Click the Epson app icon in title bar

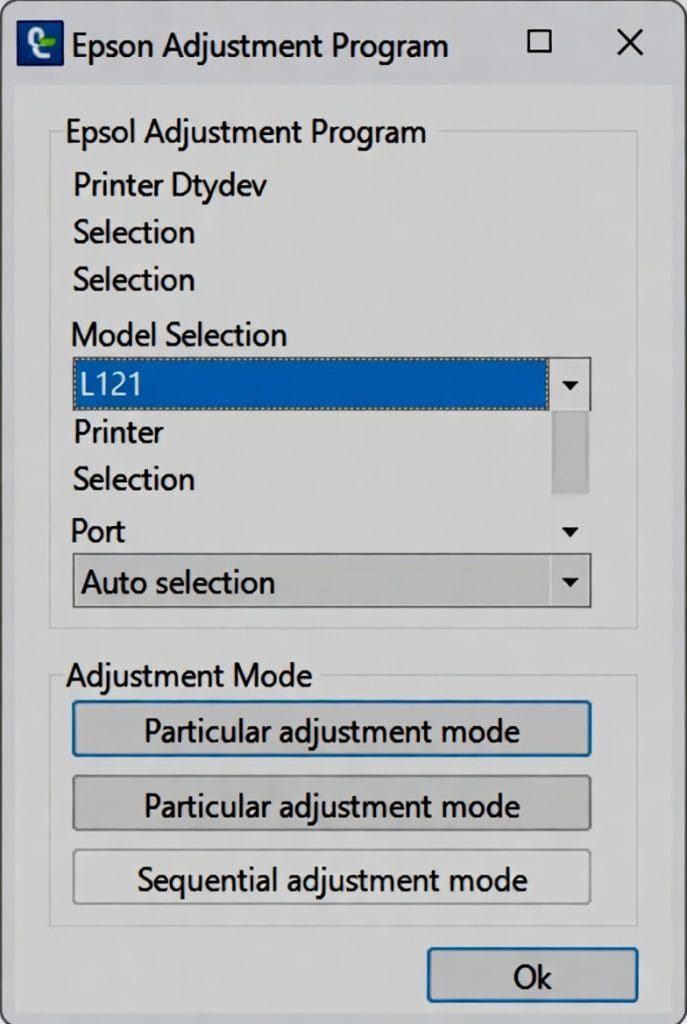[x=40, y=44]
